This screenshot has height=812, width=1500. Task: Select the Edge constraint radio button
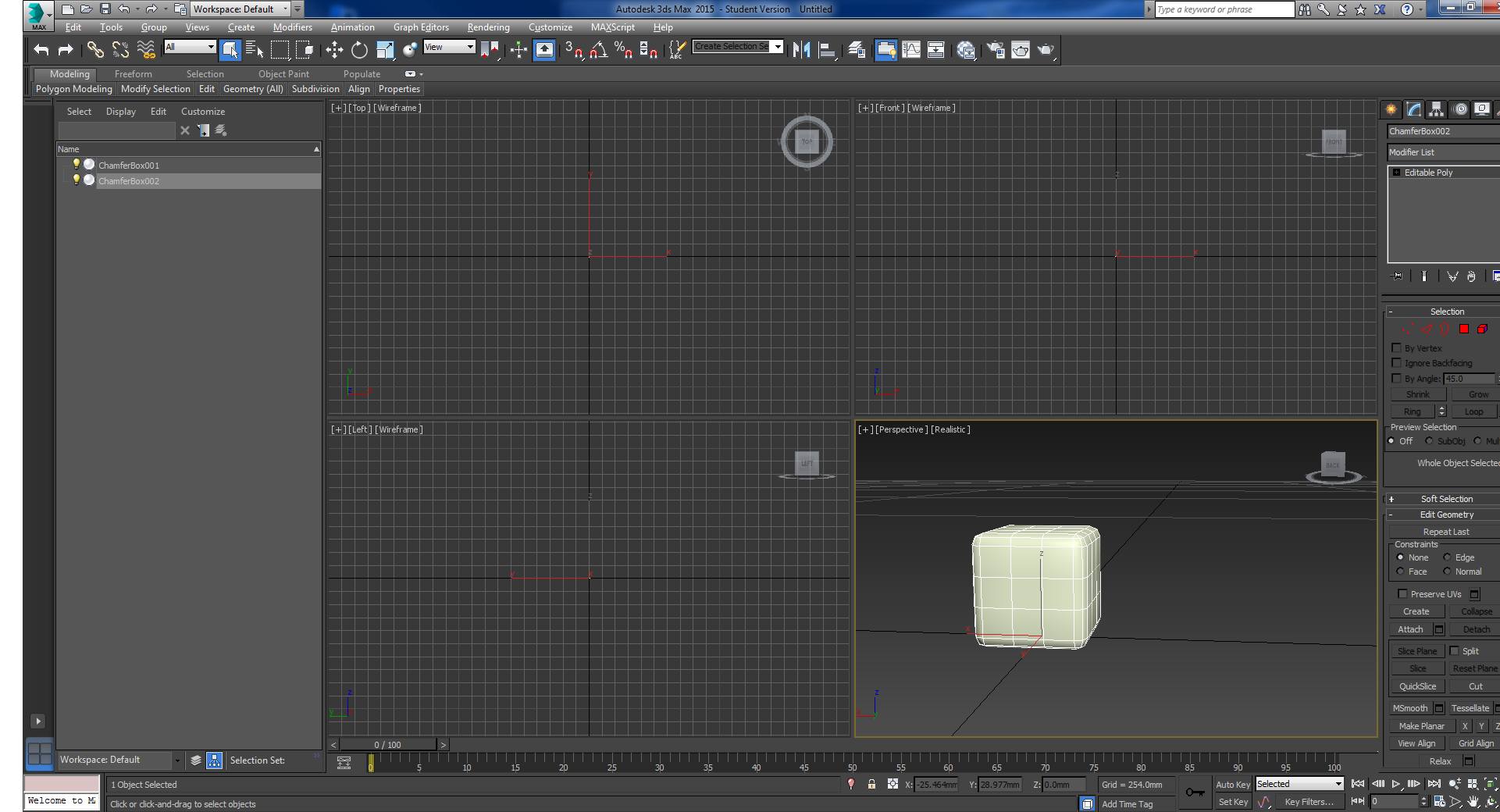click(x=1447, y=557)
